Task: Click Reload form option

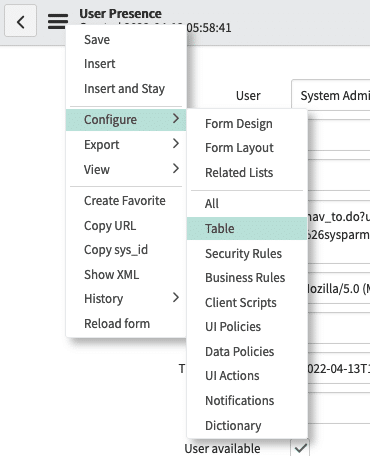Action: pos(126,324)
